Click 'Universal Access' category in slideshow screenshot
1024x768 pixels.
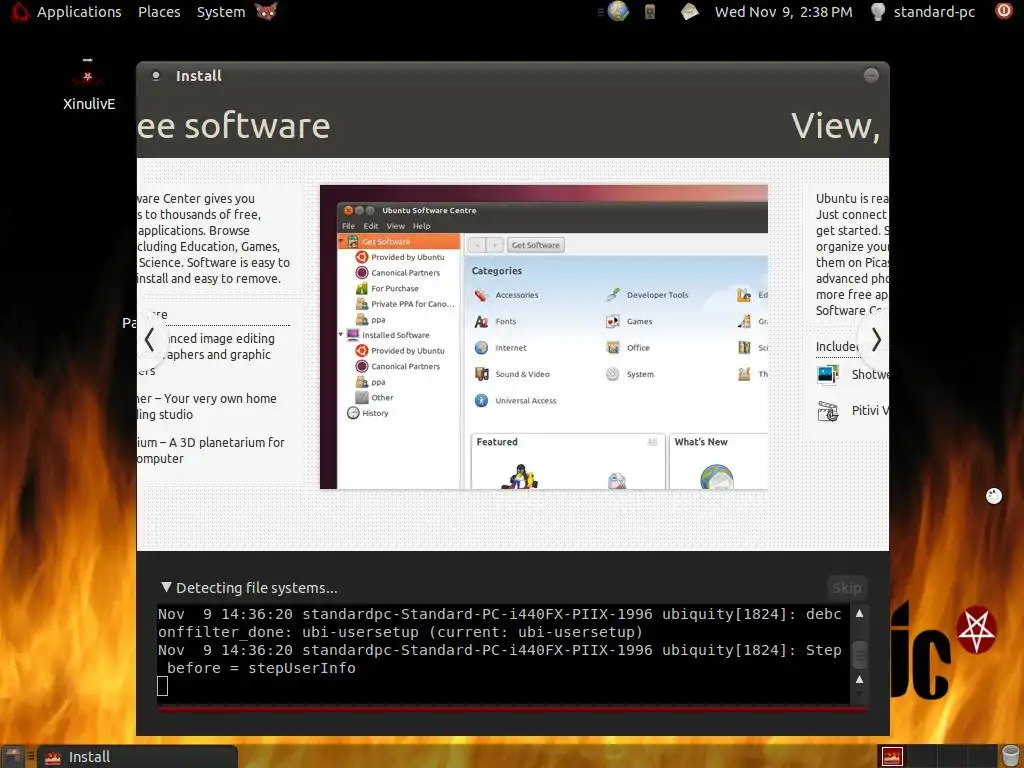pos(515,400)
